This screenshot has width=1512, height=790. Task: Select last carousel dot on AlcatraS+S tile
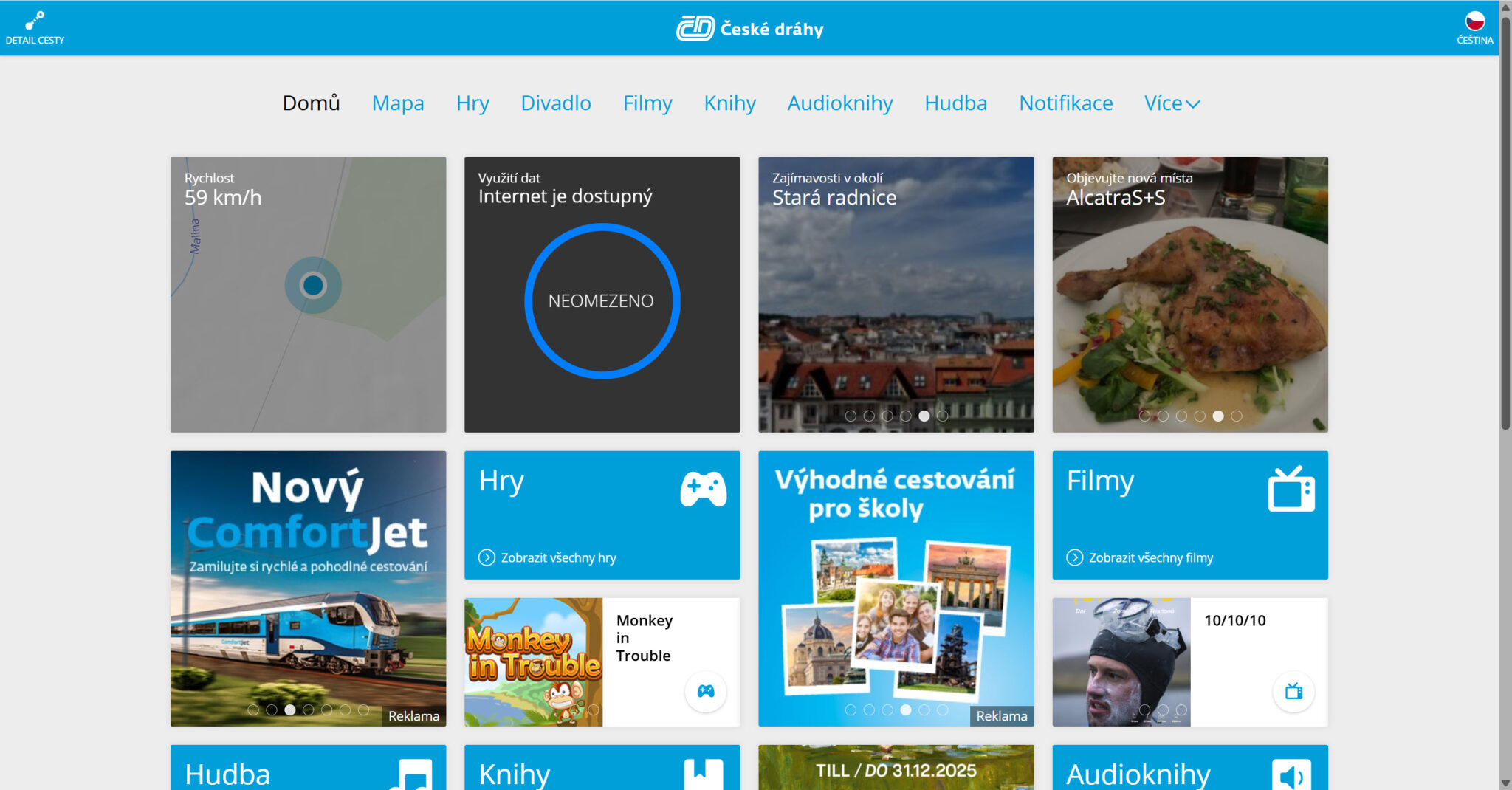1237,416
